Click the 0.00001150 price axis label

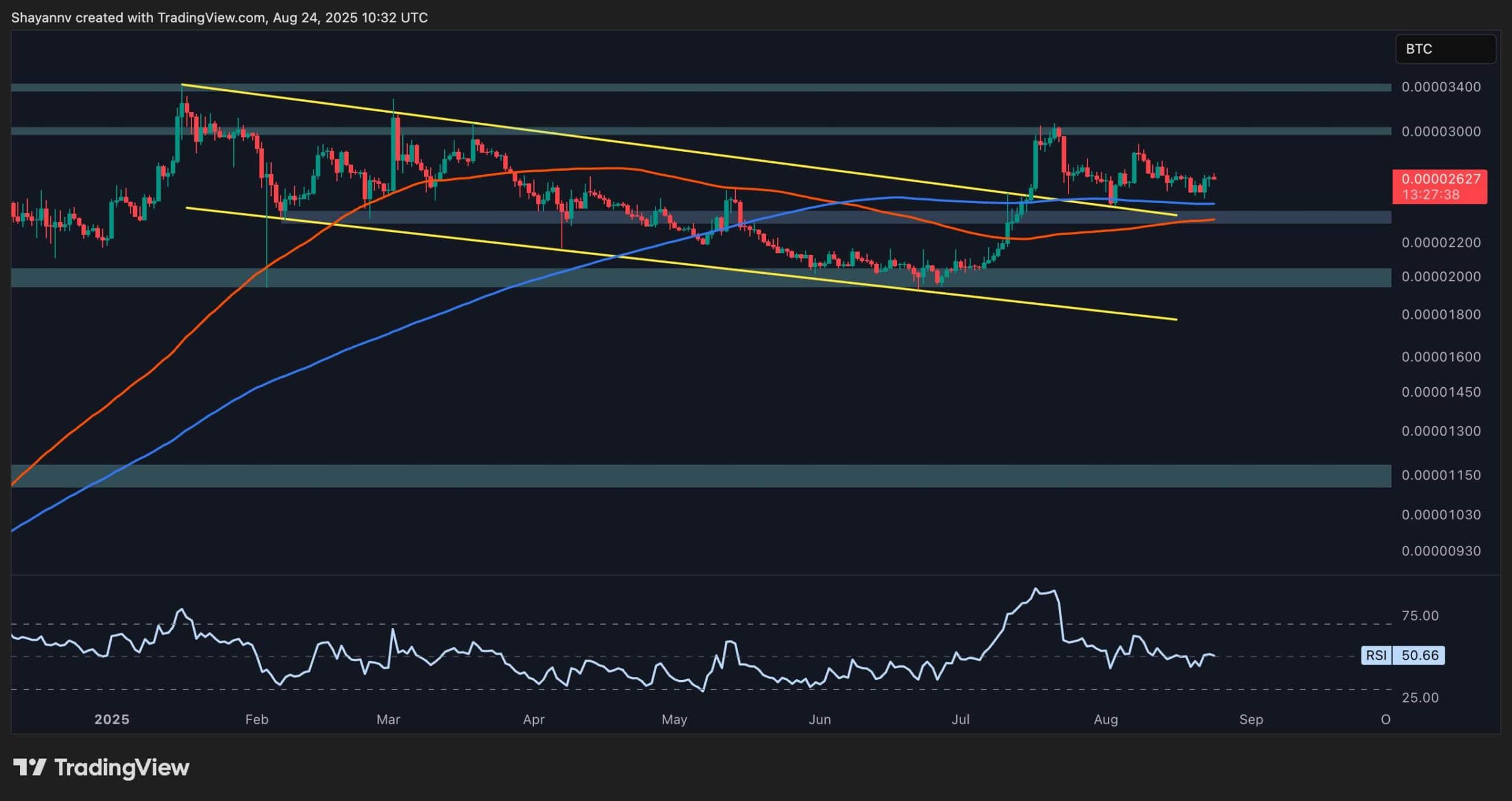(1441, 475)
